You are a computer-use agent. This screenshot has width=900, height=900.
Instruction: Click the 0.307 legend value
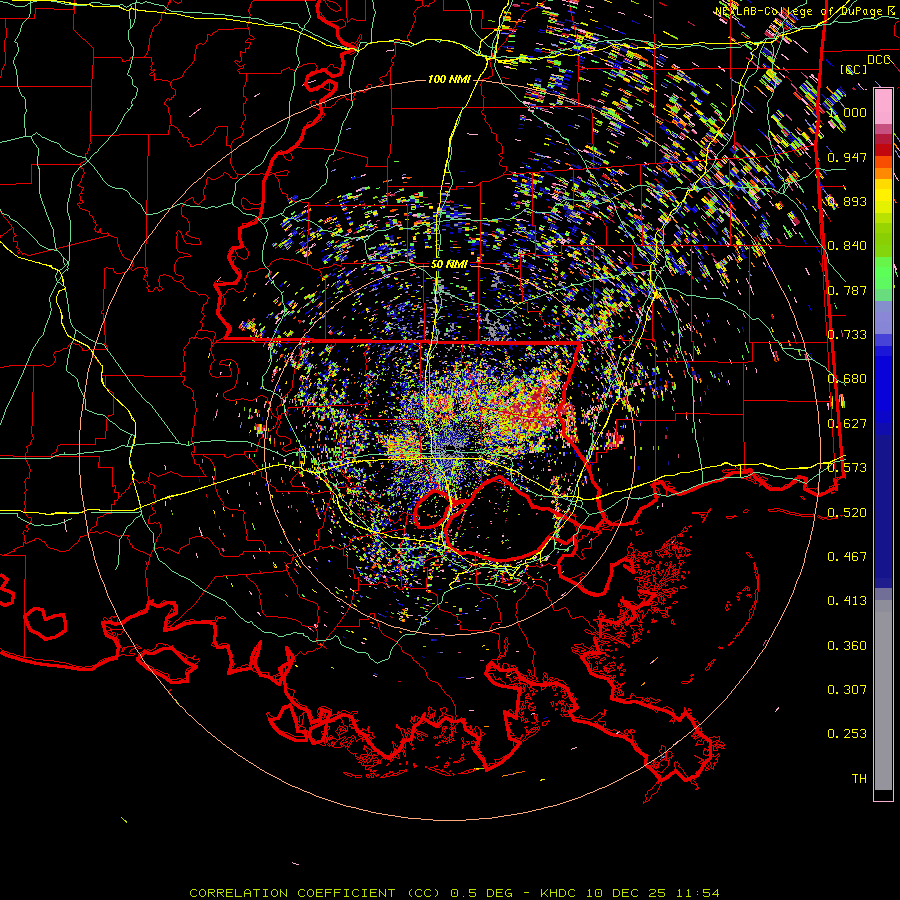(847, 689)
